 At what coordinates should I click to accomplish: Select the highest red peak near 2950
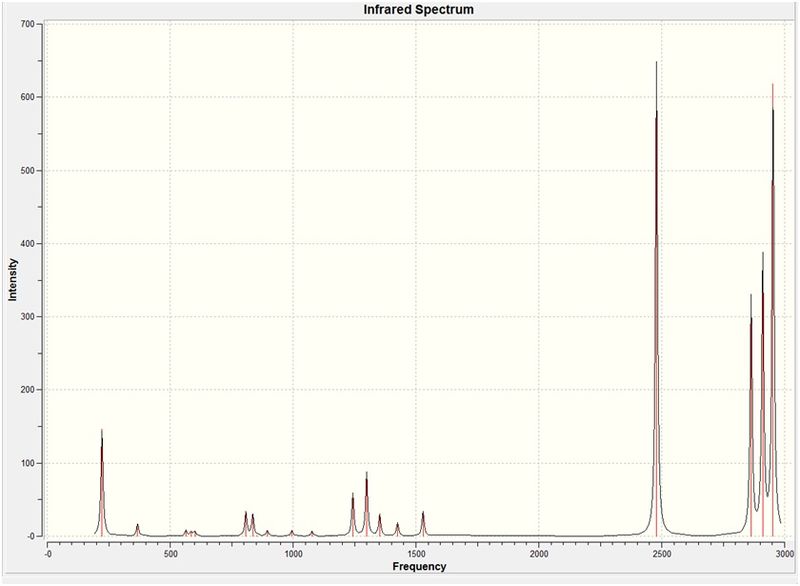[x=773, y=311]
